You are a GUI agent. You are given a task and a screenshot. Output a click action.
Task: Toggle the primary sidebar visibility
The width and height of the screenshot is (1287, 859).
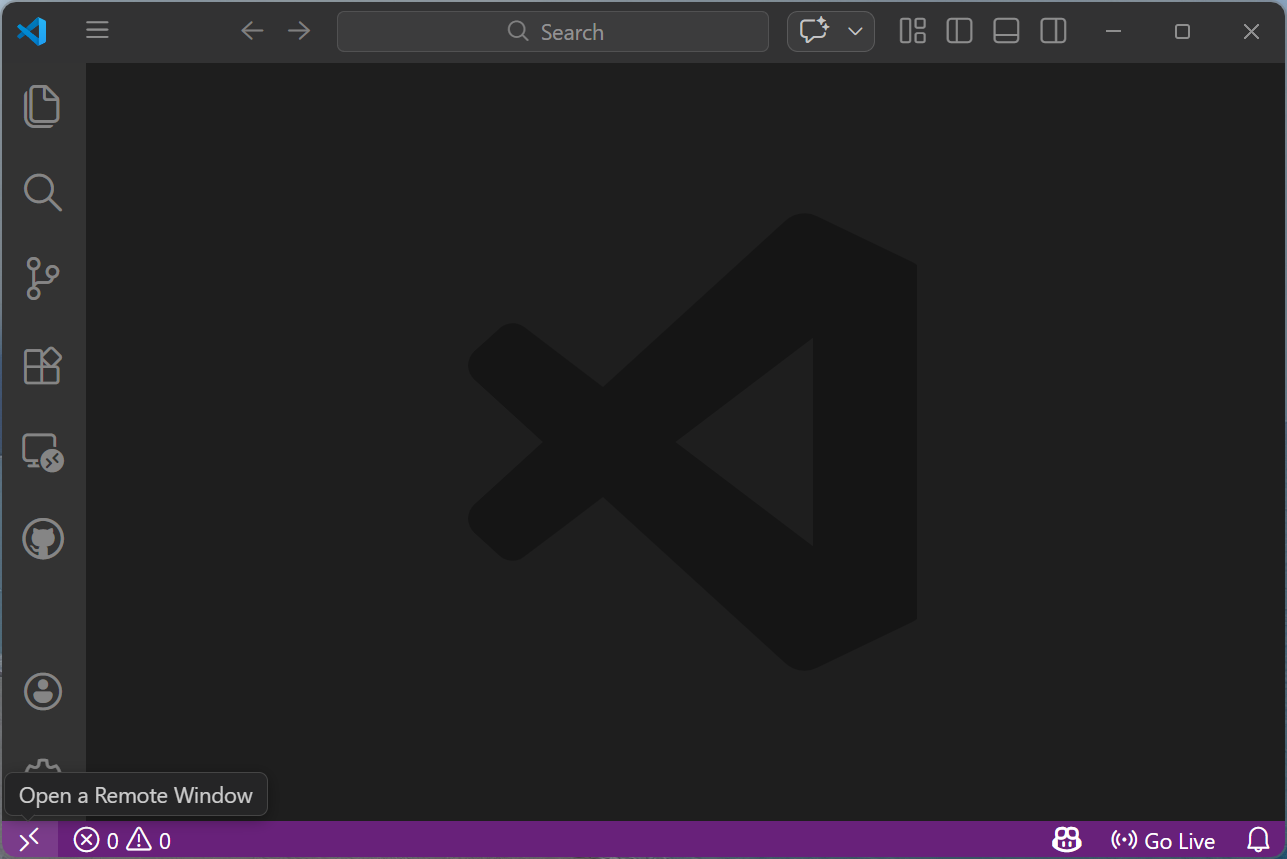point(959,31)
